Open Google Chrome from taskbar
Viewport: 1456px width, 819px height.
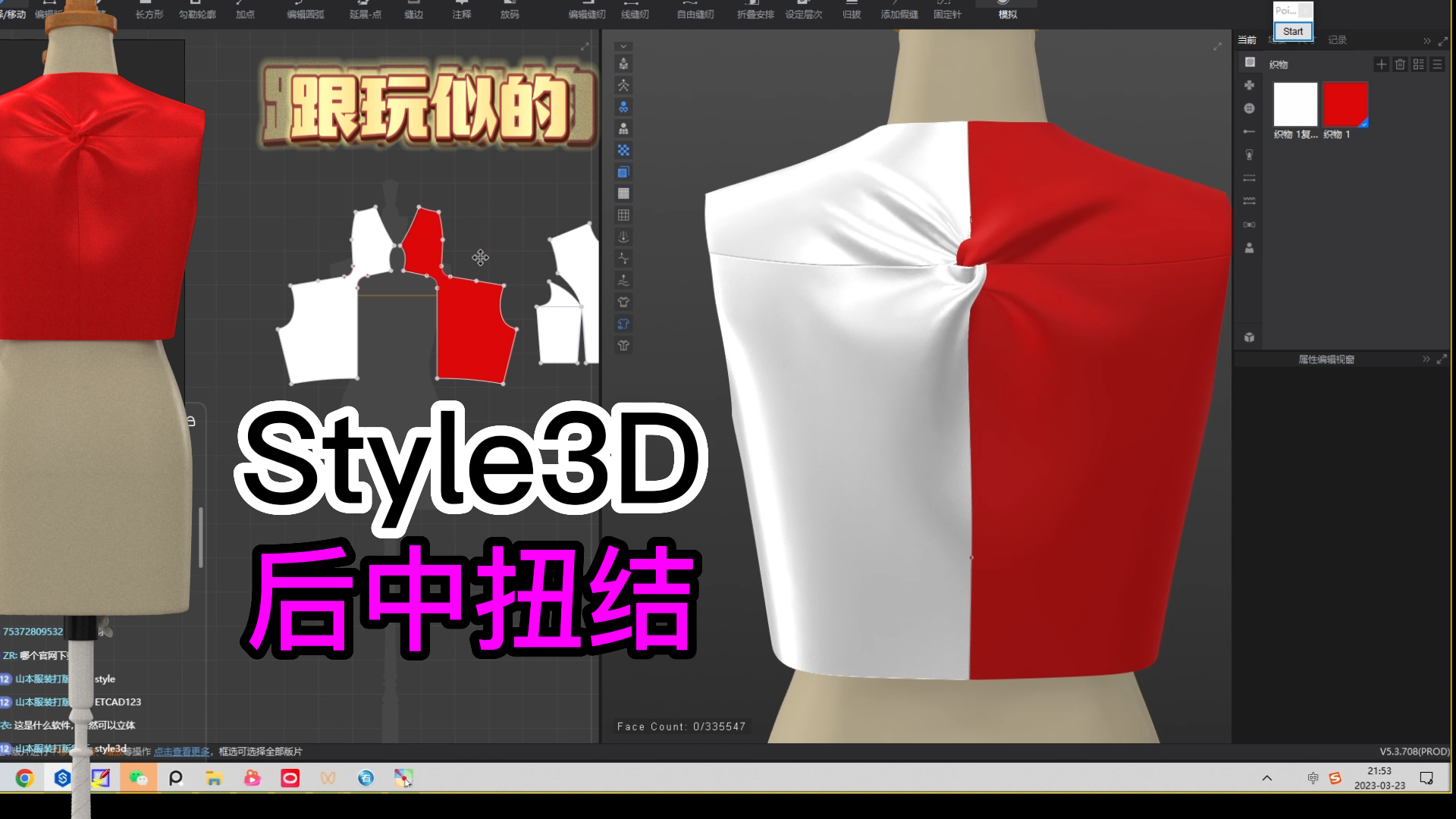(24, 778)
